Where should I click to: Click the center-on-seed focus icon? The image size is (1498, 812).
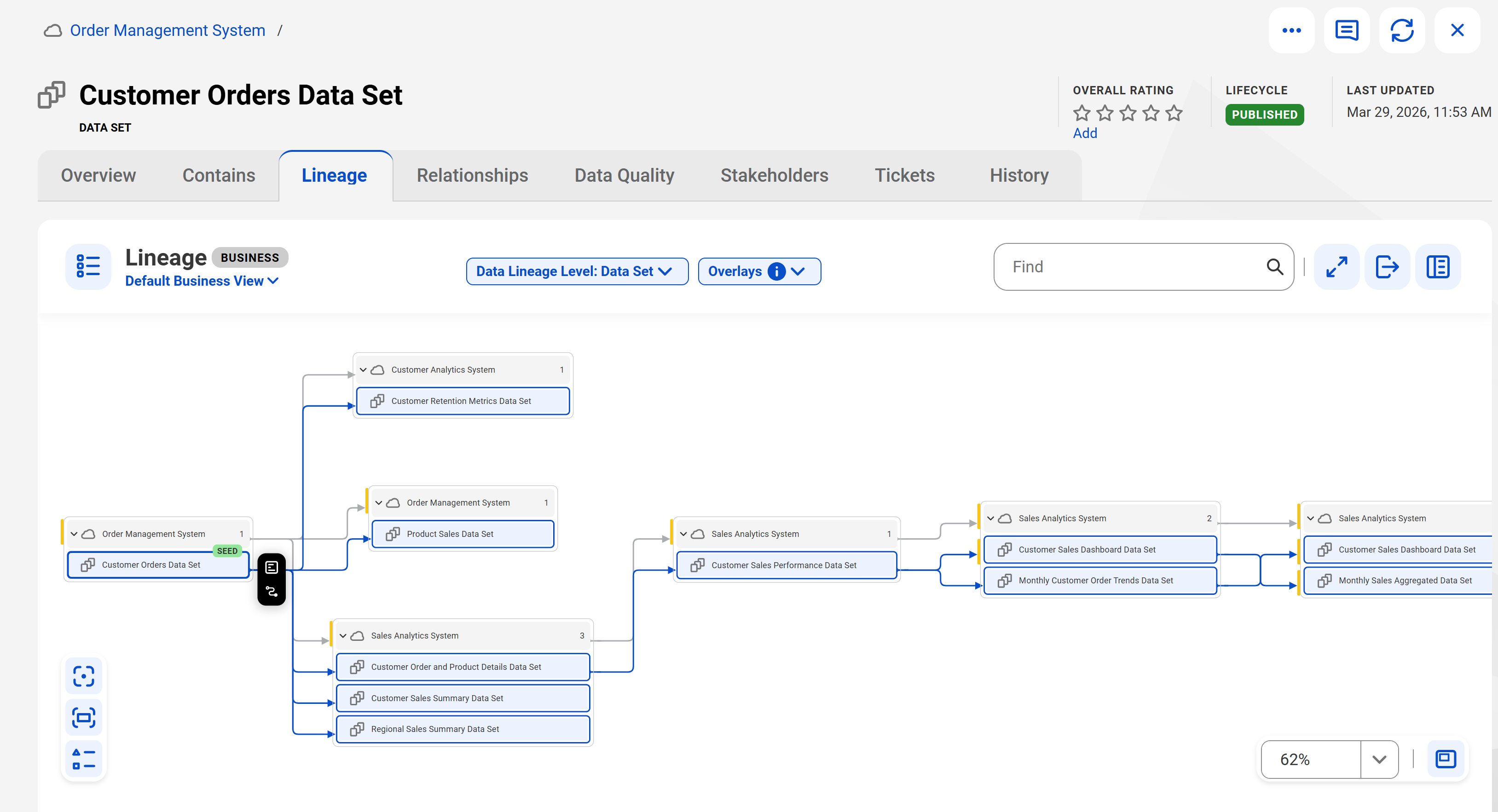[84, 677]
